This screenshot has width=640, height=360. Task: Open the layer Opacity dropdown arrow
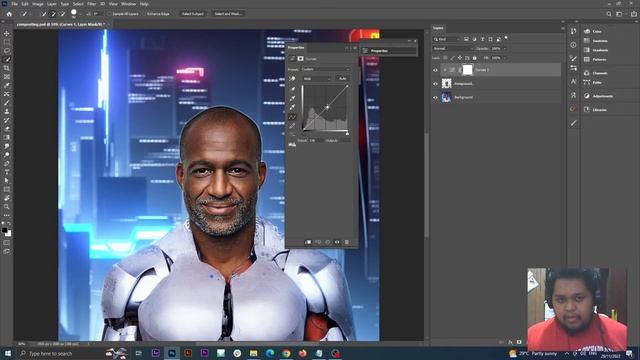[x=505, y=49]
